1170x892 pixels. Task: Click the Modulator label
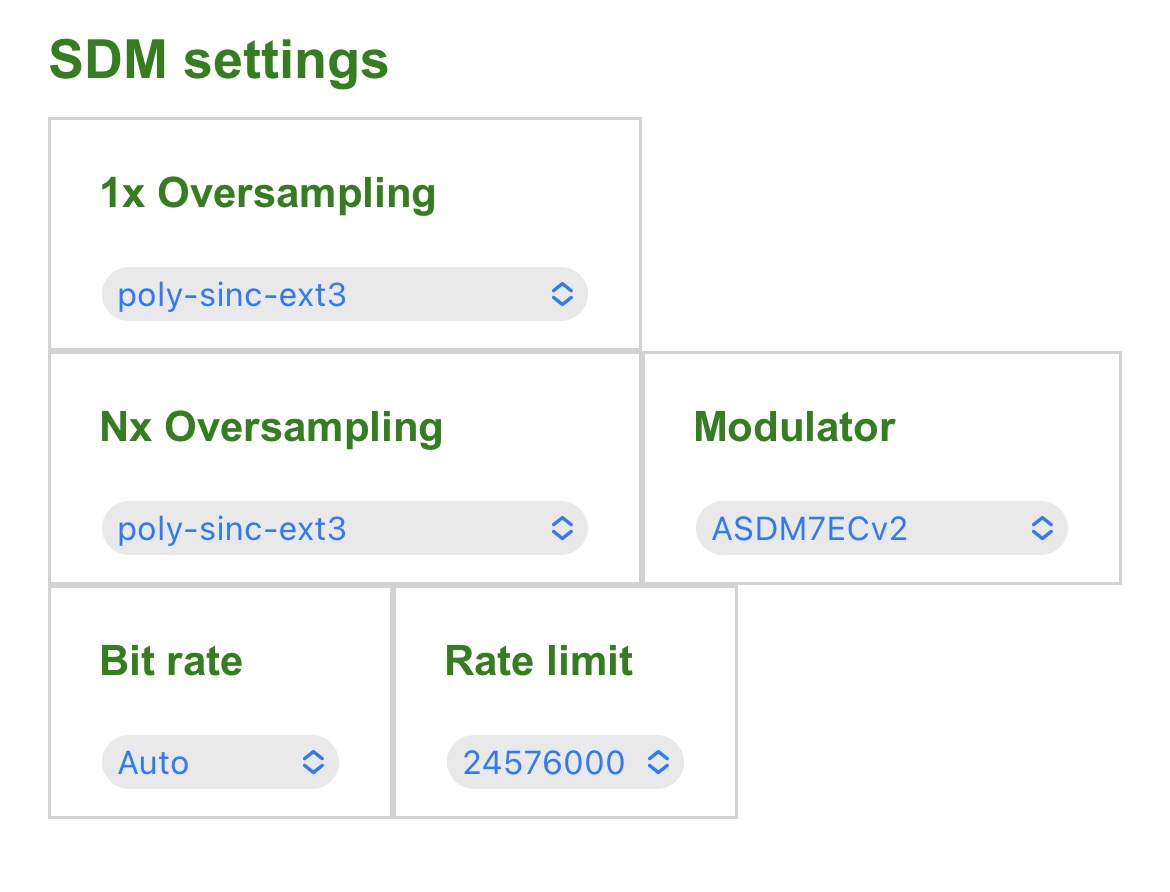pyautogui.click(x=794, y=427)
